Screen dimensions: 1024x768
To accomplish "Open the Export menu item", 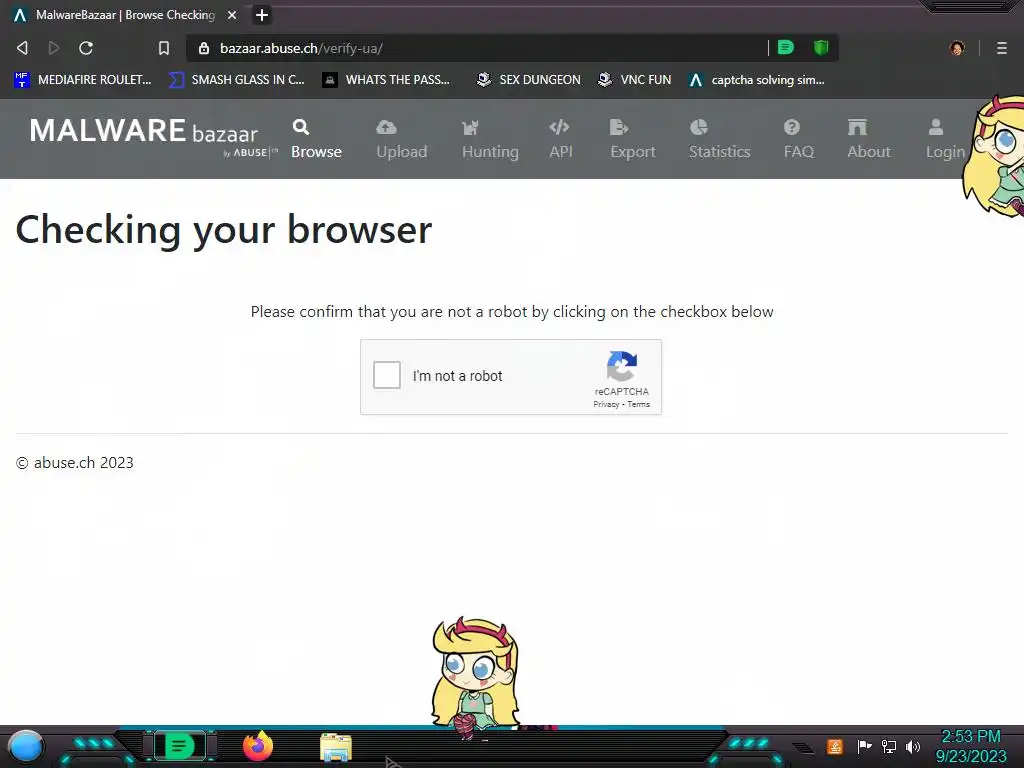I will pyautogui.click(x=633, y=139).
